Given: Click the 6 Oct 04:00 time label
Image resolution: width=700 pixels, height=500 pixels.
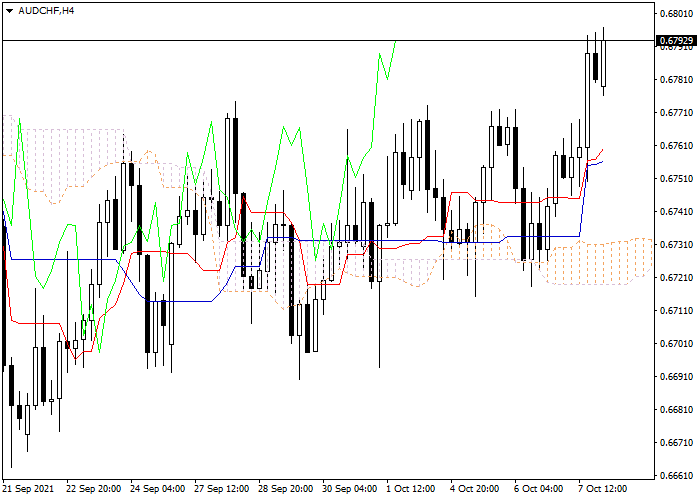Looking at the screenshot, I should (x=539, y=489).
